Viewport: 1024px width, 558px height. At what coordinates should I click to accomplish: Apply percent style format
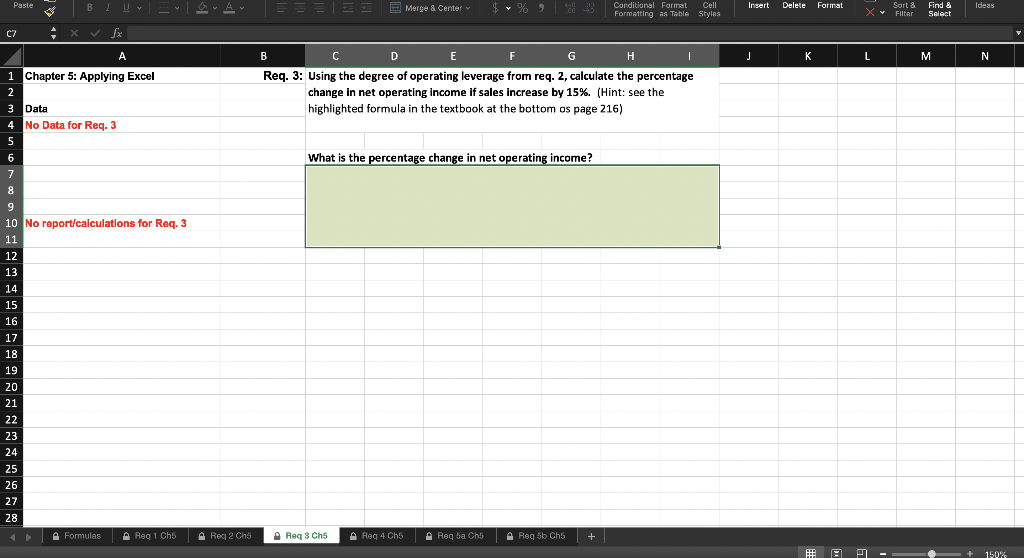coord(522,8)
